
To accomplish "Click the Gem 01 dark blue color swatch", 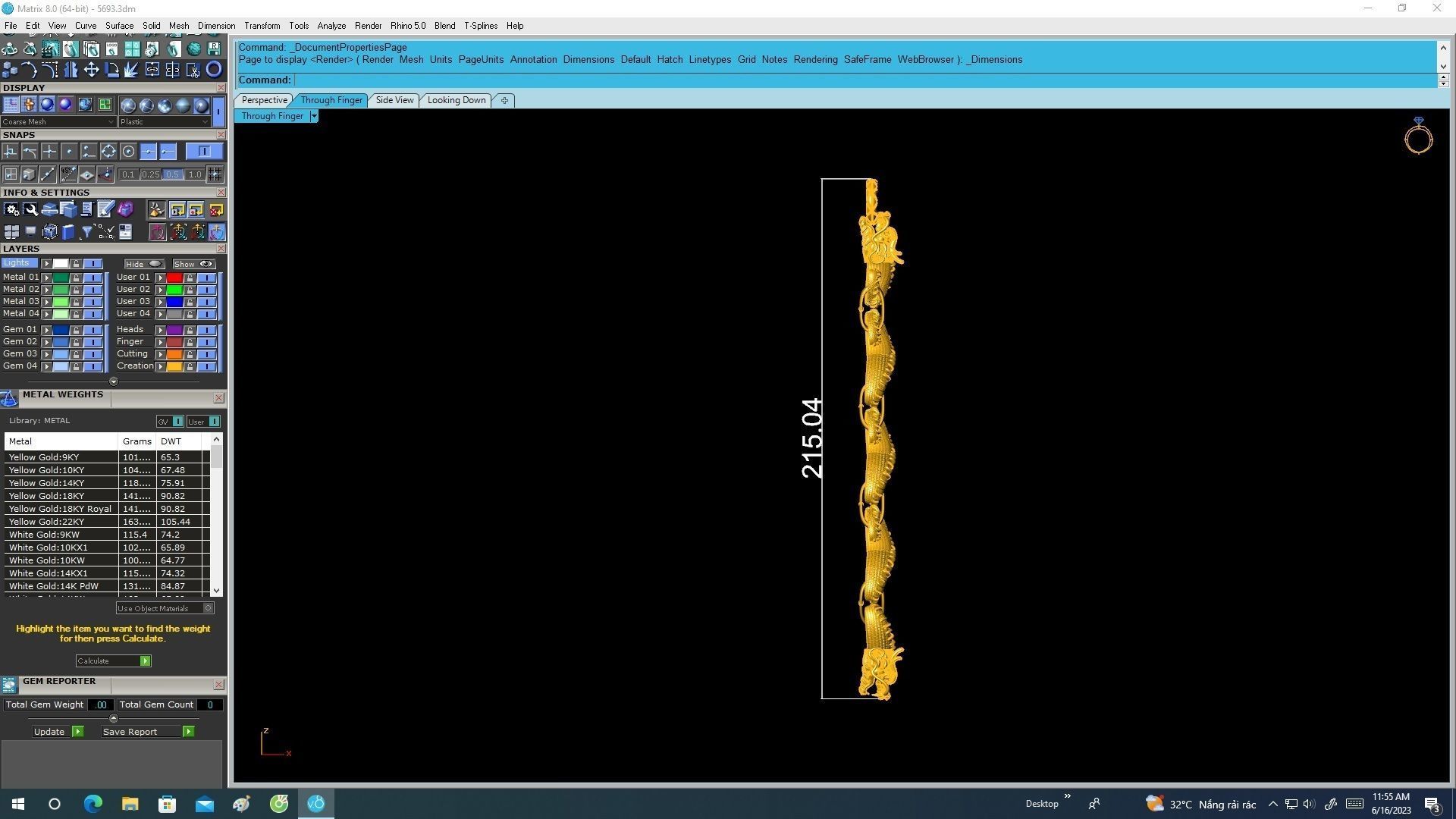I will pyautogui.click(x=61, y=330).
